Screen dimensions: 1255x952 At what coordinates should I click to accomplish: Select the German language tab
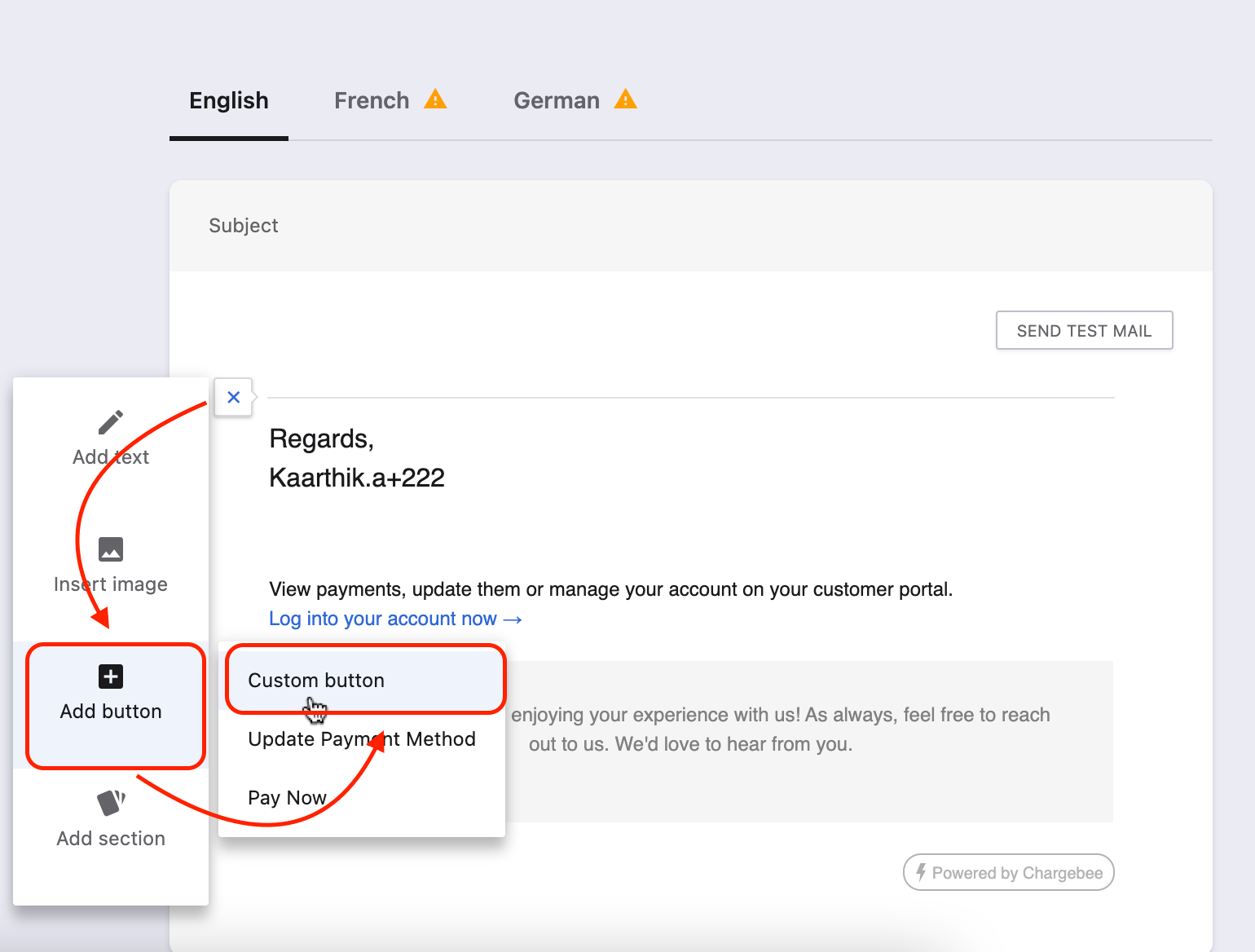pos(557,101)
